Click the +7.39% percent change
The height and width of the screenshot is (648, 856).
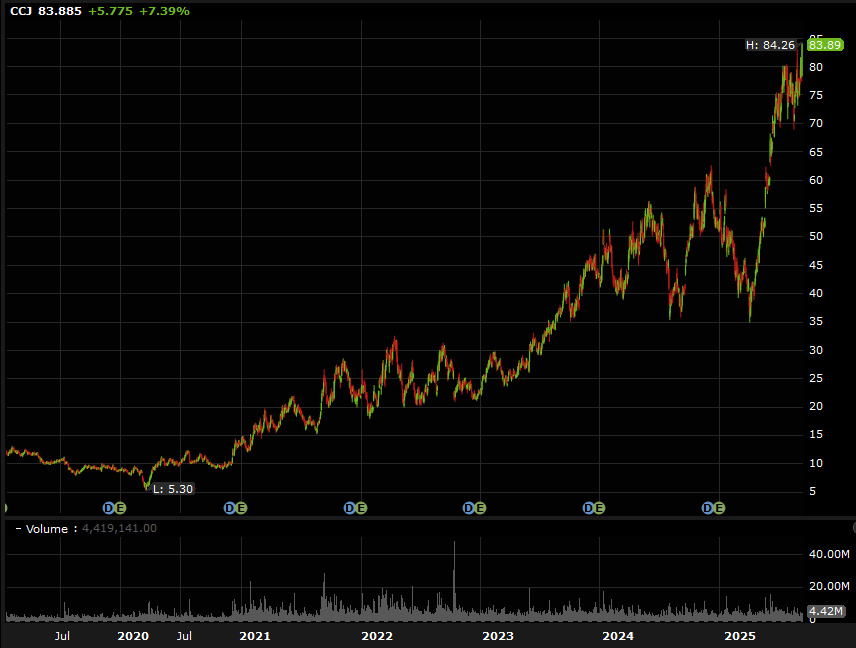tap(164, 11)
